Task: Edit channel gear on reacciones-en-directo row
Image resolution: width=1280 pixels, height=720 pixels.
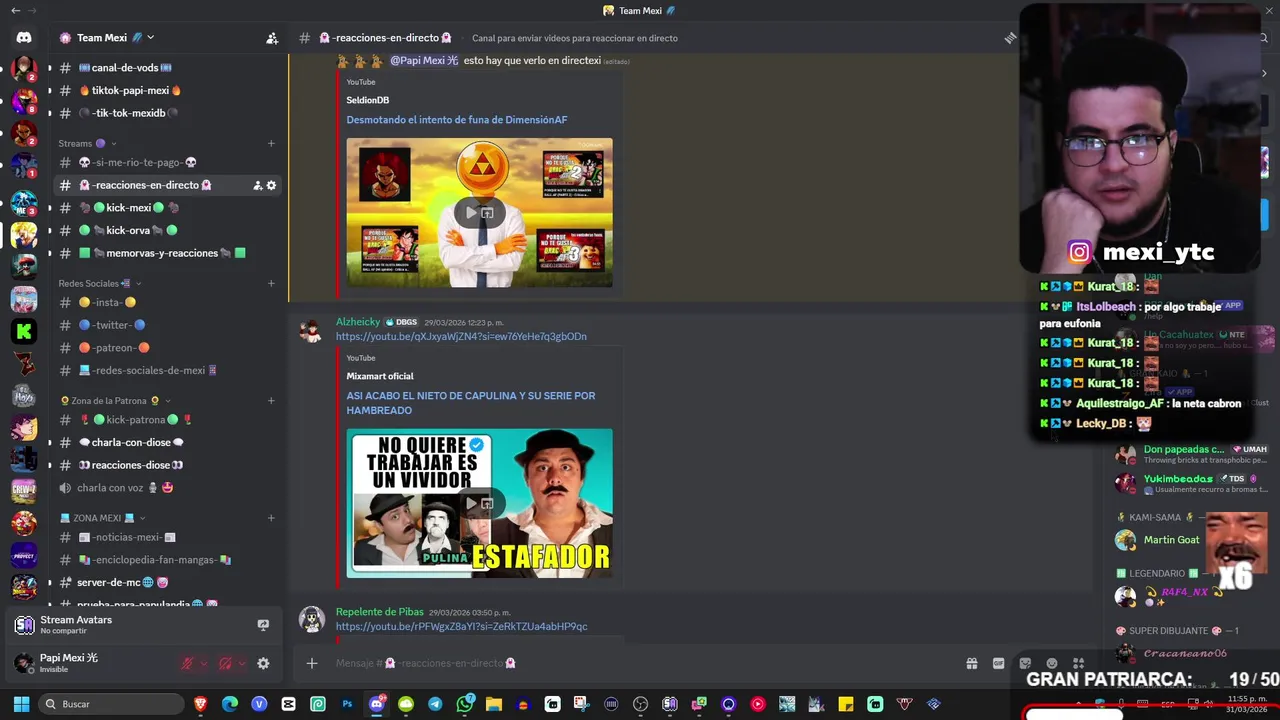Action: [271, 185]
